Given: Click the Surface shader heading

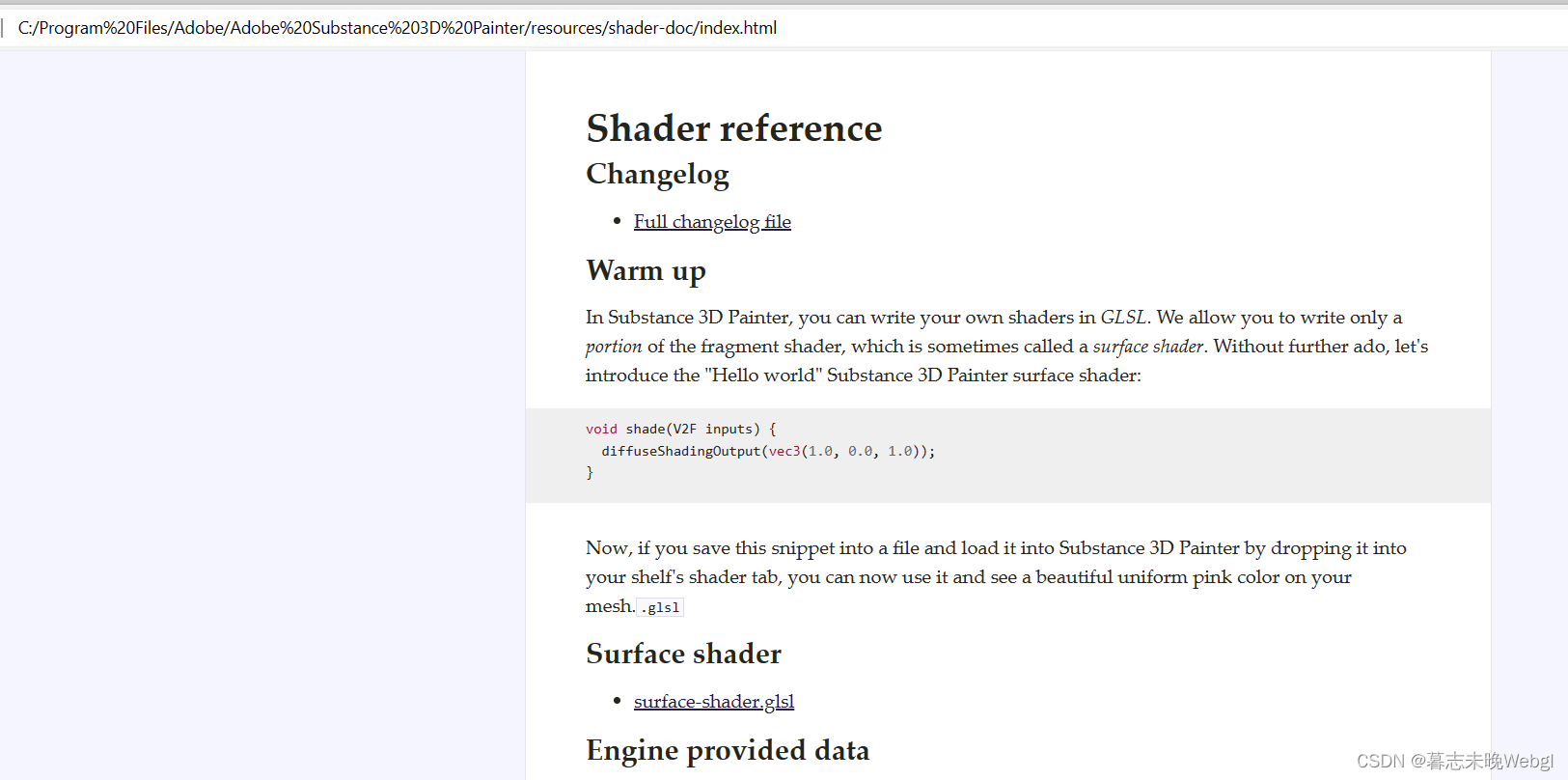Looking at the screenshot, I should (683, 654).
